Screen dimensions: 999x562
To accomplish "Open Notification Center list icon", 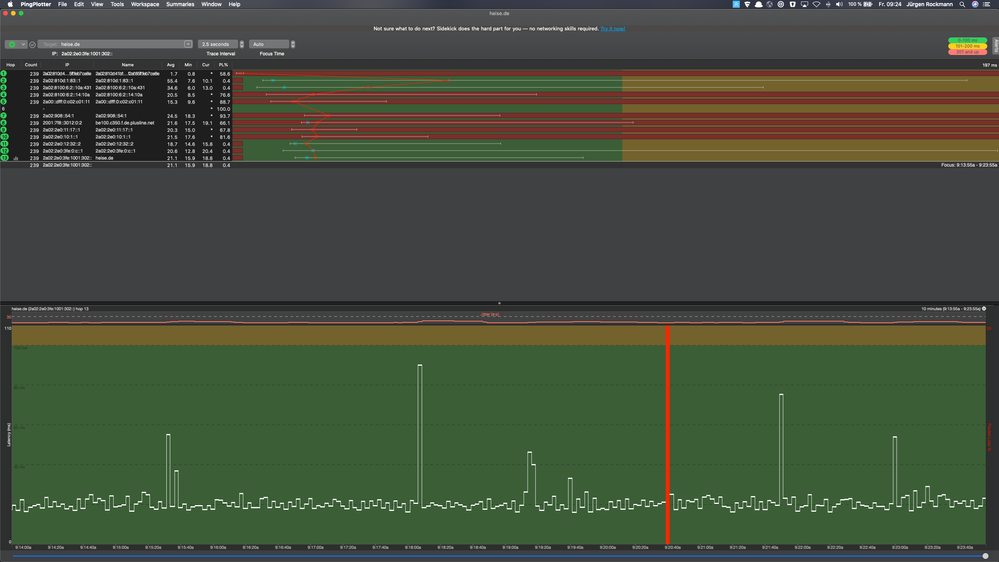I will point(987,4).
